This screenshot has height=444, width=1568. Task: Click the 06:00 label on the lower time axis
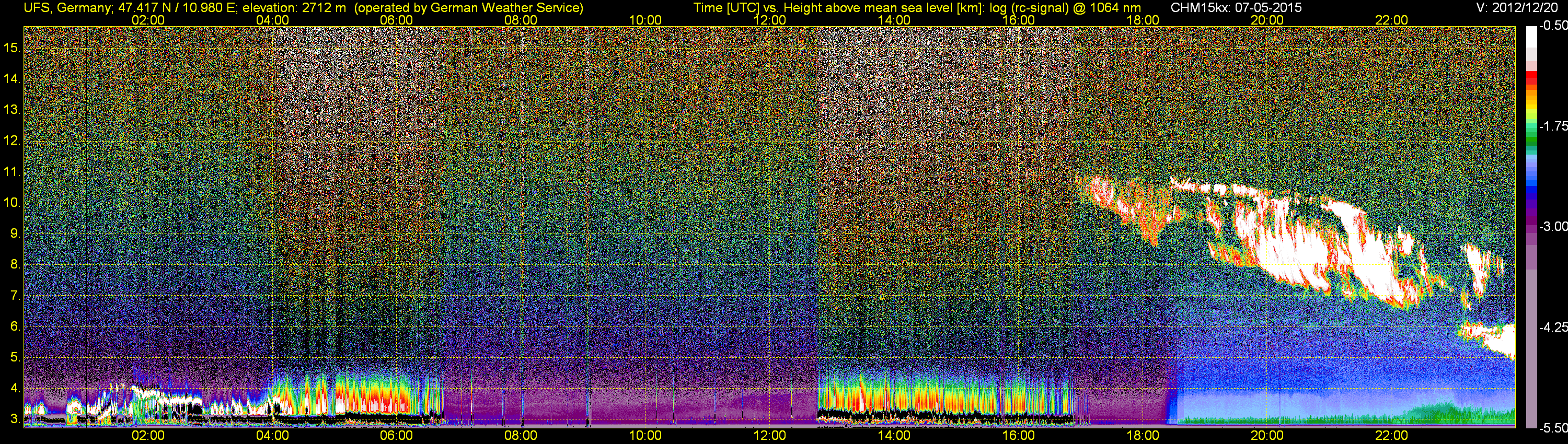(x=396, y=436)
